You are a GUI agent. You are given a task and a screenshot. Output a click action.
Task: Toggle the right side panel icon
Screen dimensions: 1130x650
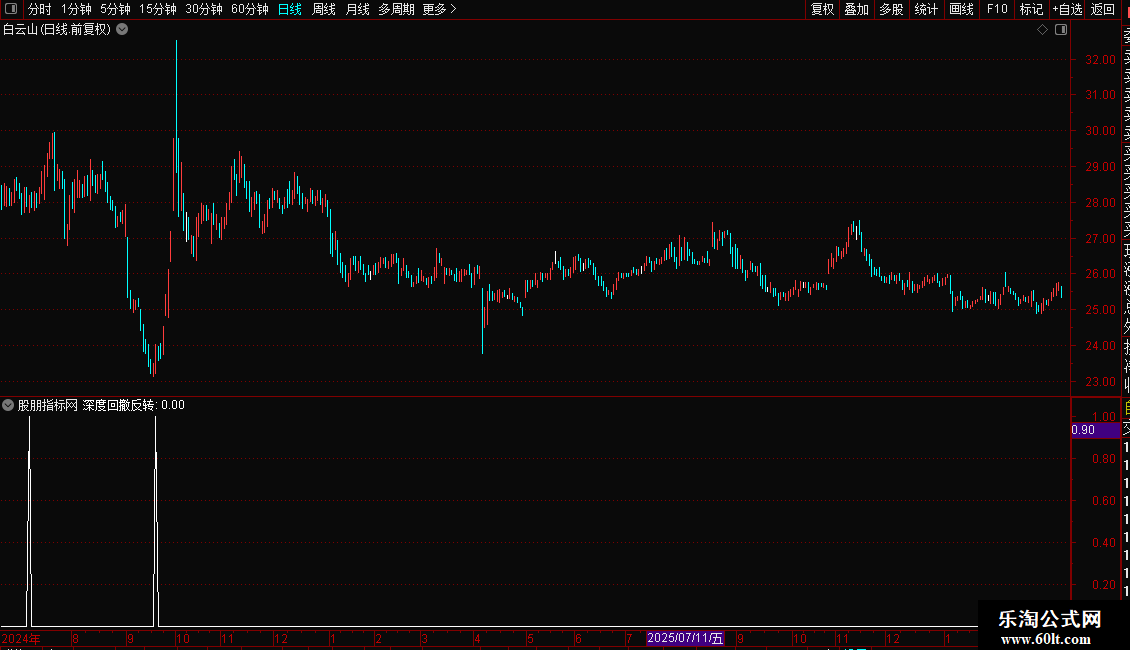click(x=1061, y=30)
